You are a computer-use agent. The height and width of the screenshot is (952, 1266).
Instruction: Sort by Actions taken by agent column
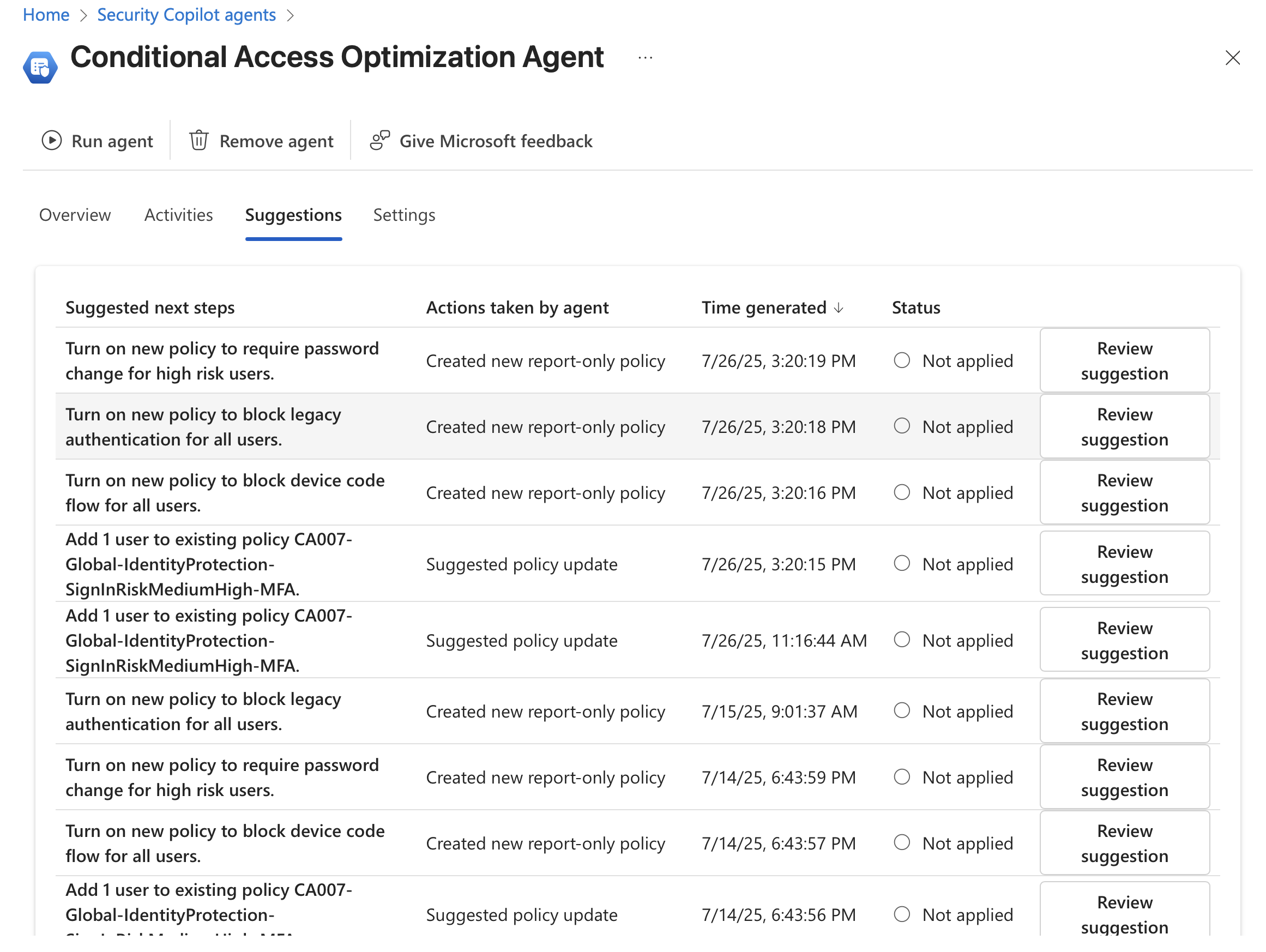[517, 308]
